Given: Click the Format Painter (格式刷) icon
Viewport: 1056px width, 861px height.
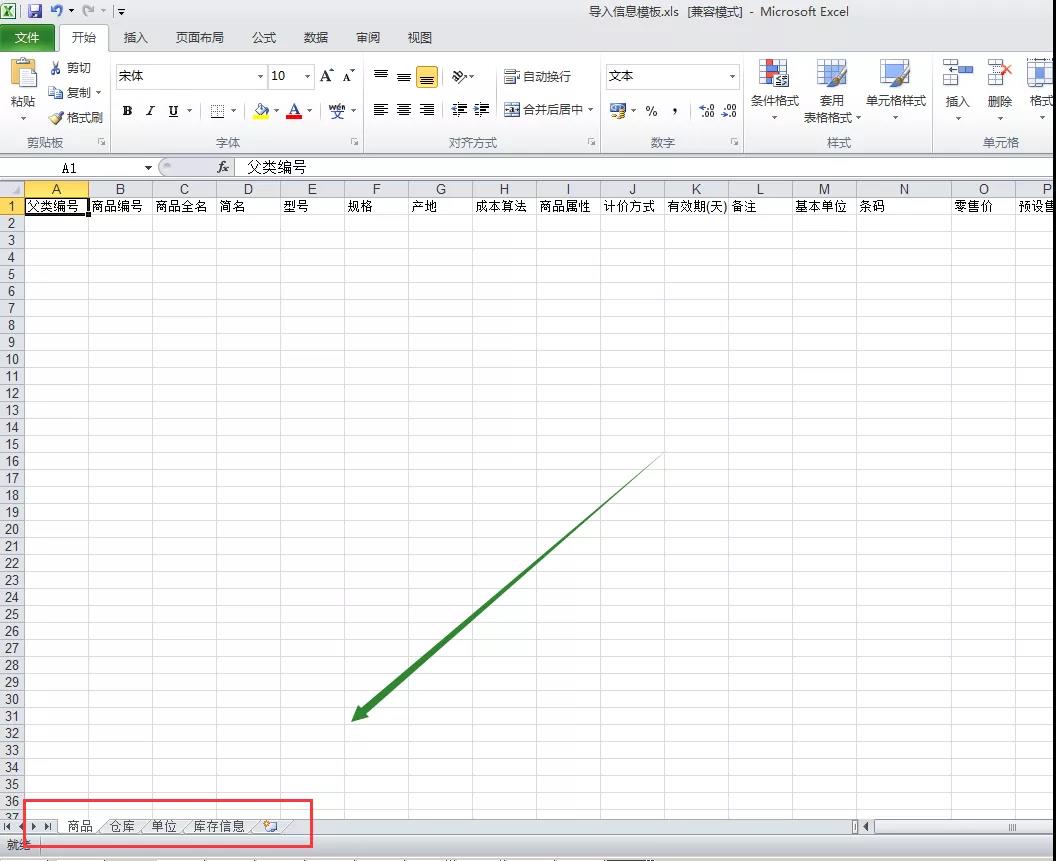Looking at the screenshot, I should [57, 118].
